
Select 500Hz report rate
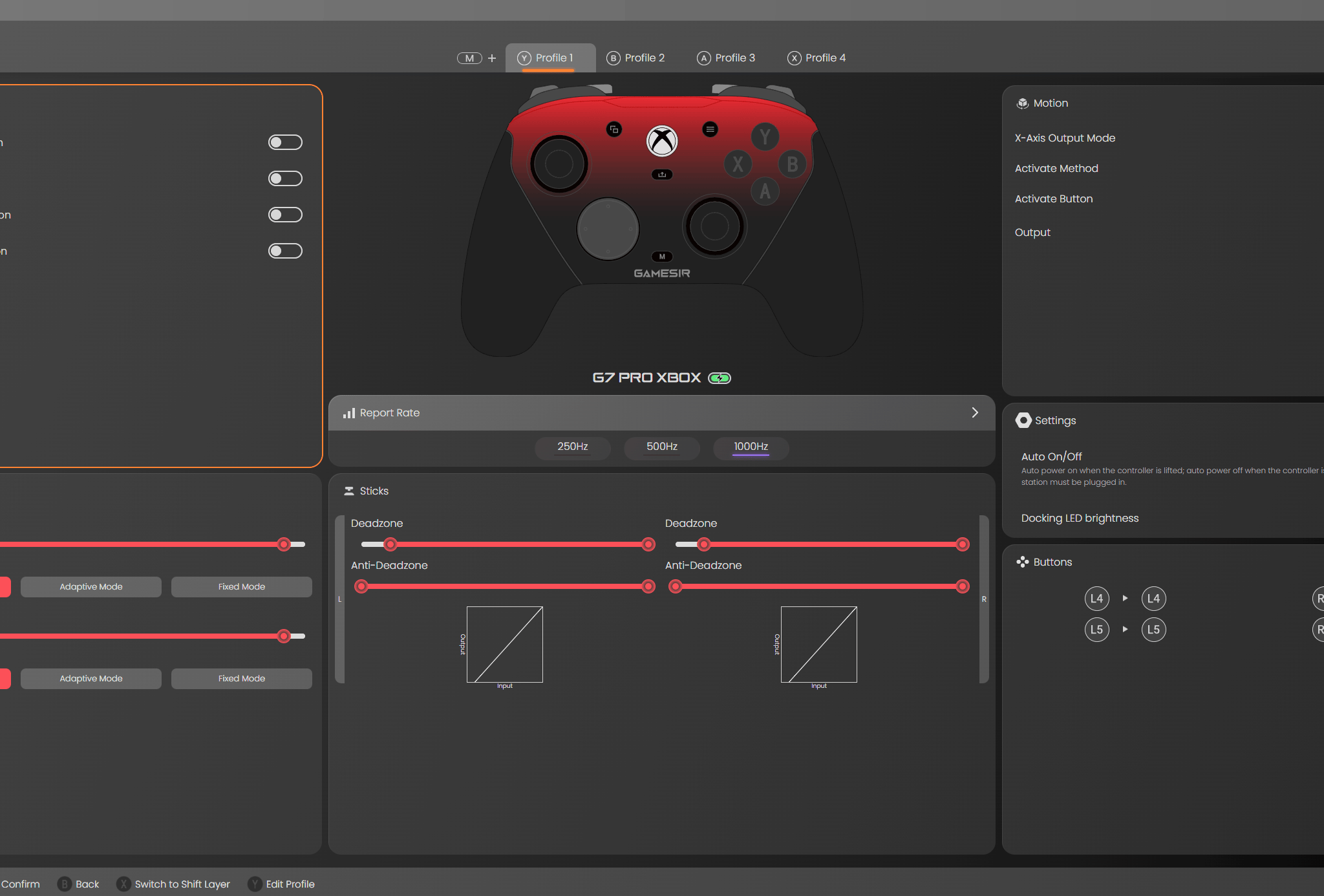click(662, 447)
